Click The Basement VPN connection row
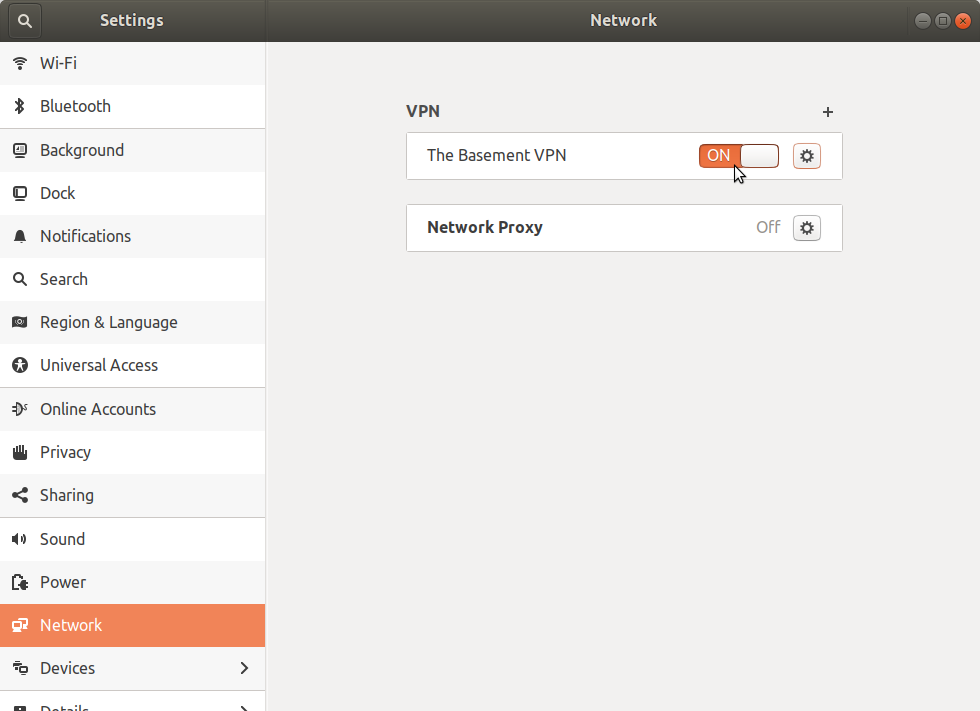The height and width of the screenshot is (711, 980). coord(624,156)
